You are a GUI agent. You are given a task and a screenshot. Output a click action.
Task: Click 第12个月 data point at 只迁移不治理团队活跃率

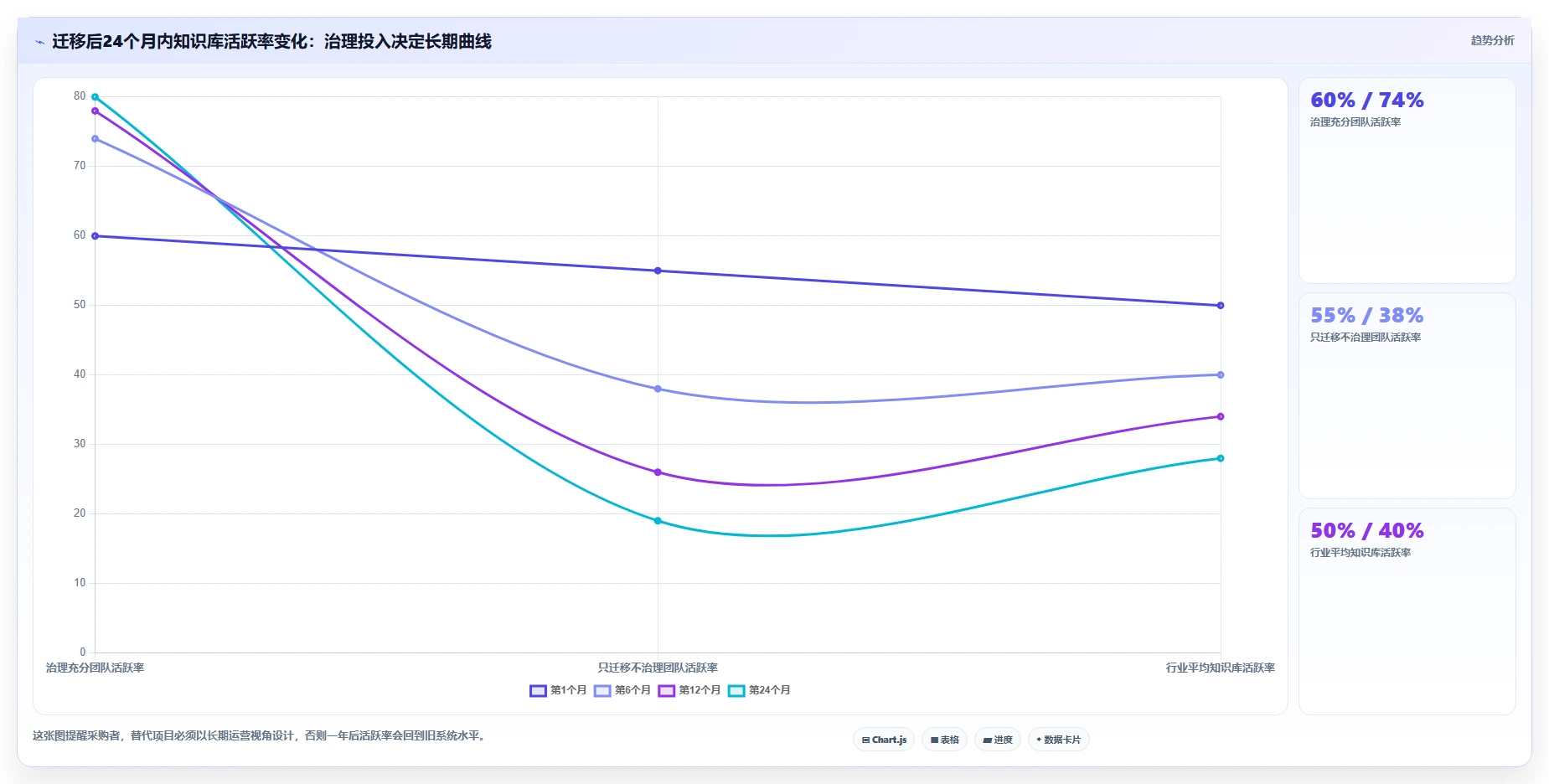658,472
